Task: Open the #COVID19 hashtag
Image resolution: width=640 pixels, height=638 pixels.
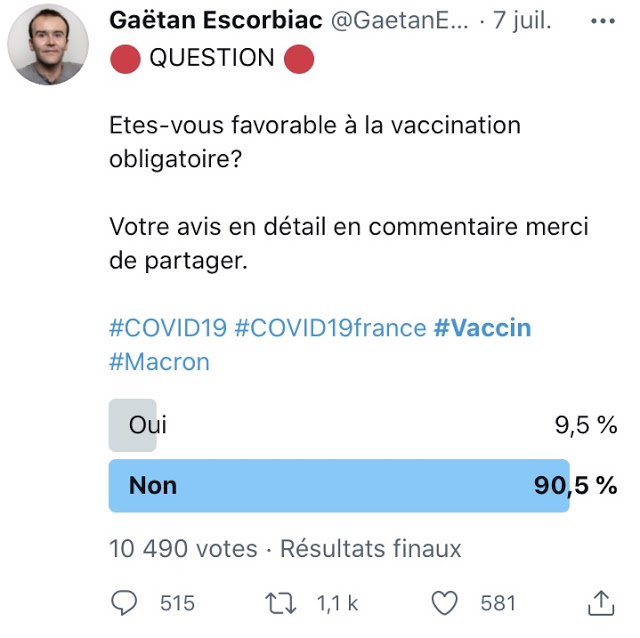Action: click(166, 328)
